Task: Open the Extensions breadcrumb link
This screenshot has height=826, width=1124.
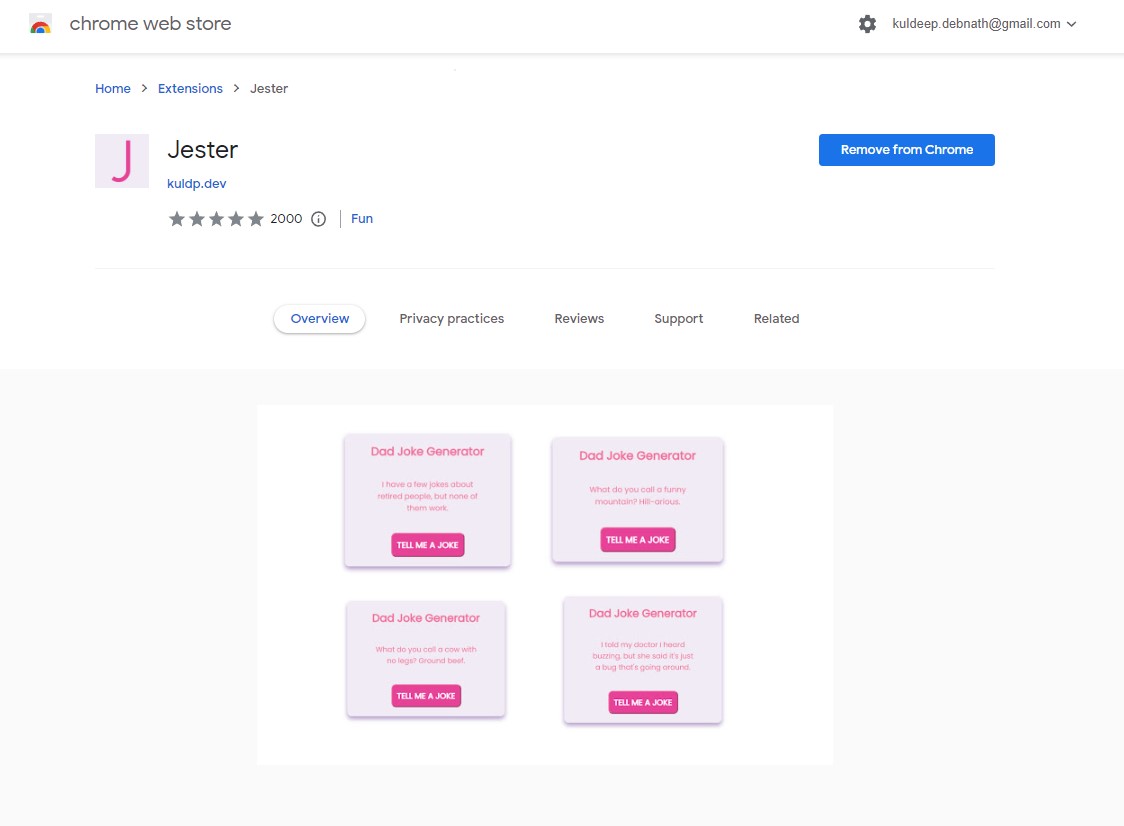Action: tap(190, 88)
